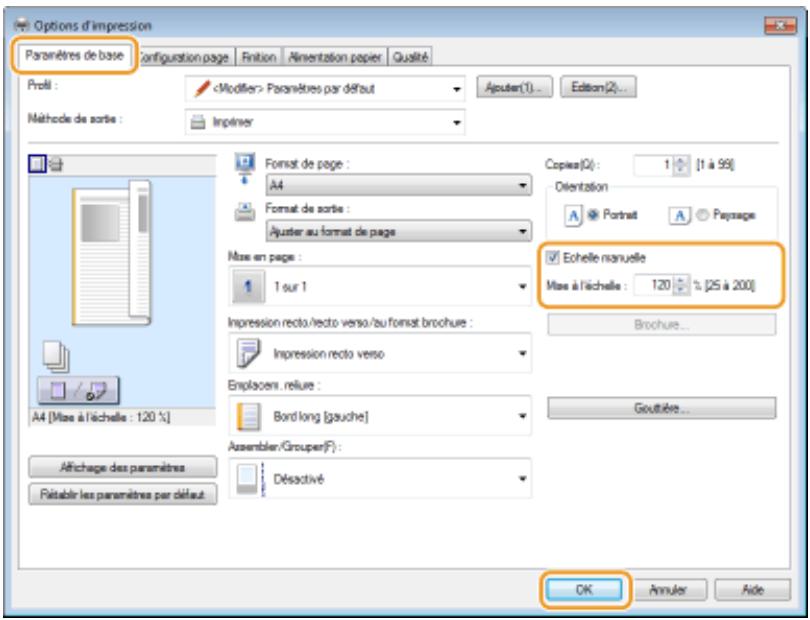Click the Copies number field

pyautogui.click(x=653, y=165)
